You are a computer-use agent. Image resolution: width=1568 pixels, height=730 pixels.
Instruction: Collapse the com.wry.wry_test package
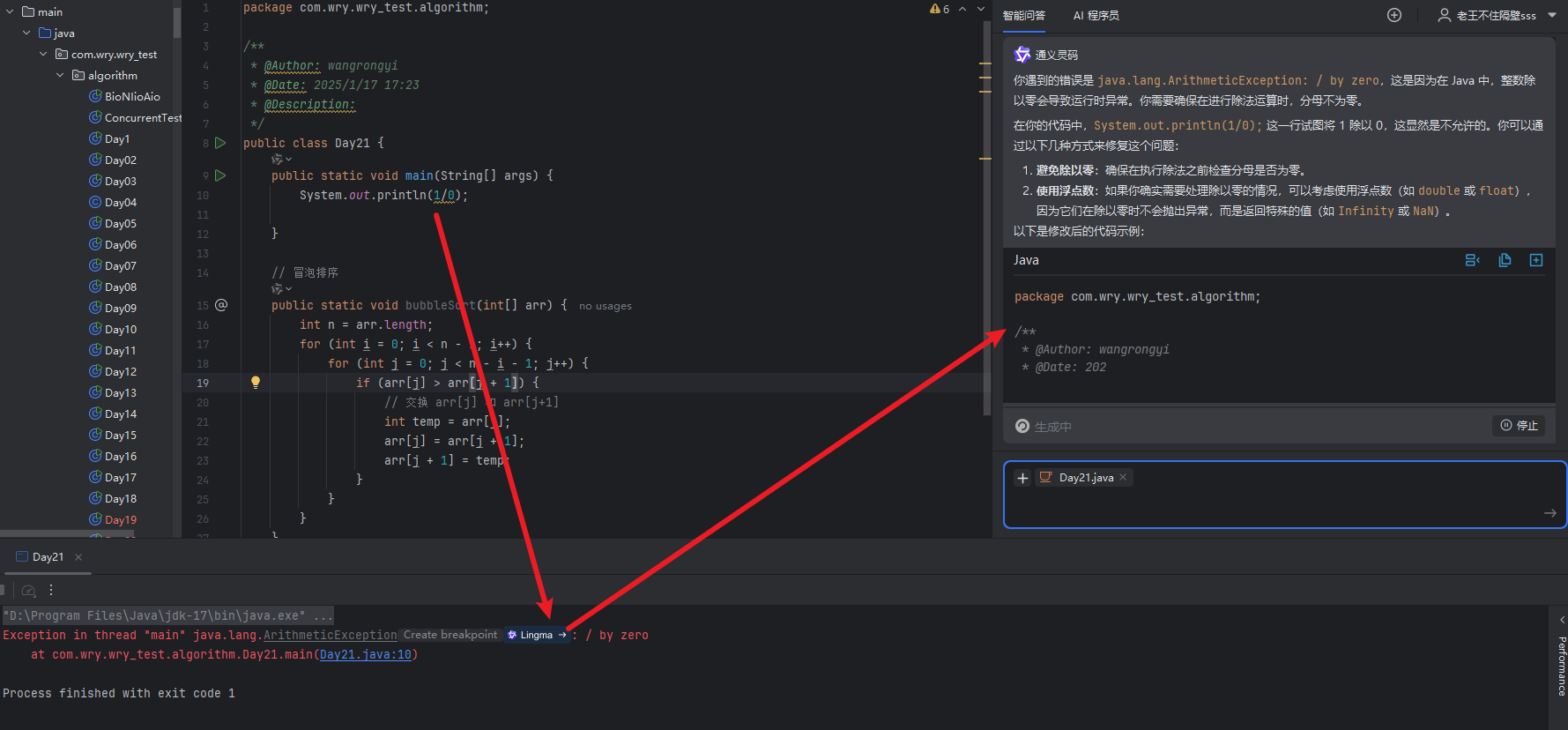pyautogui.click(x=43, y=55)
